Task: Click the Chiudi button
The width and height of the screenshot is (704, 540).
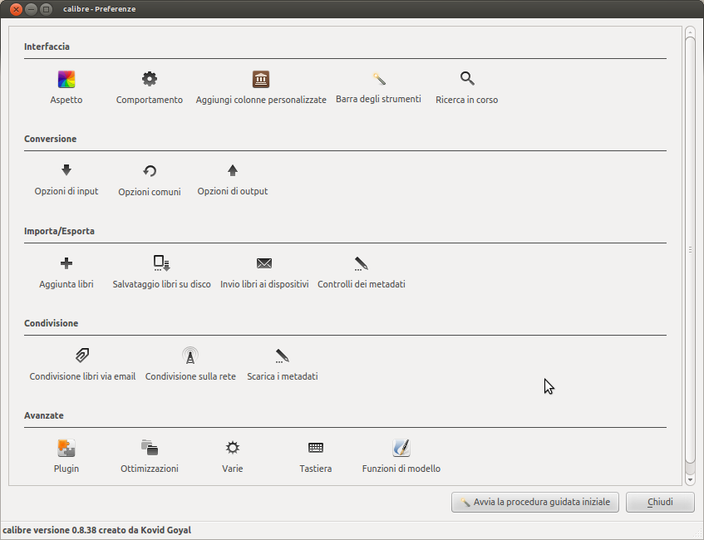Action: 660,502
